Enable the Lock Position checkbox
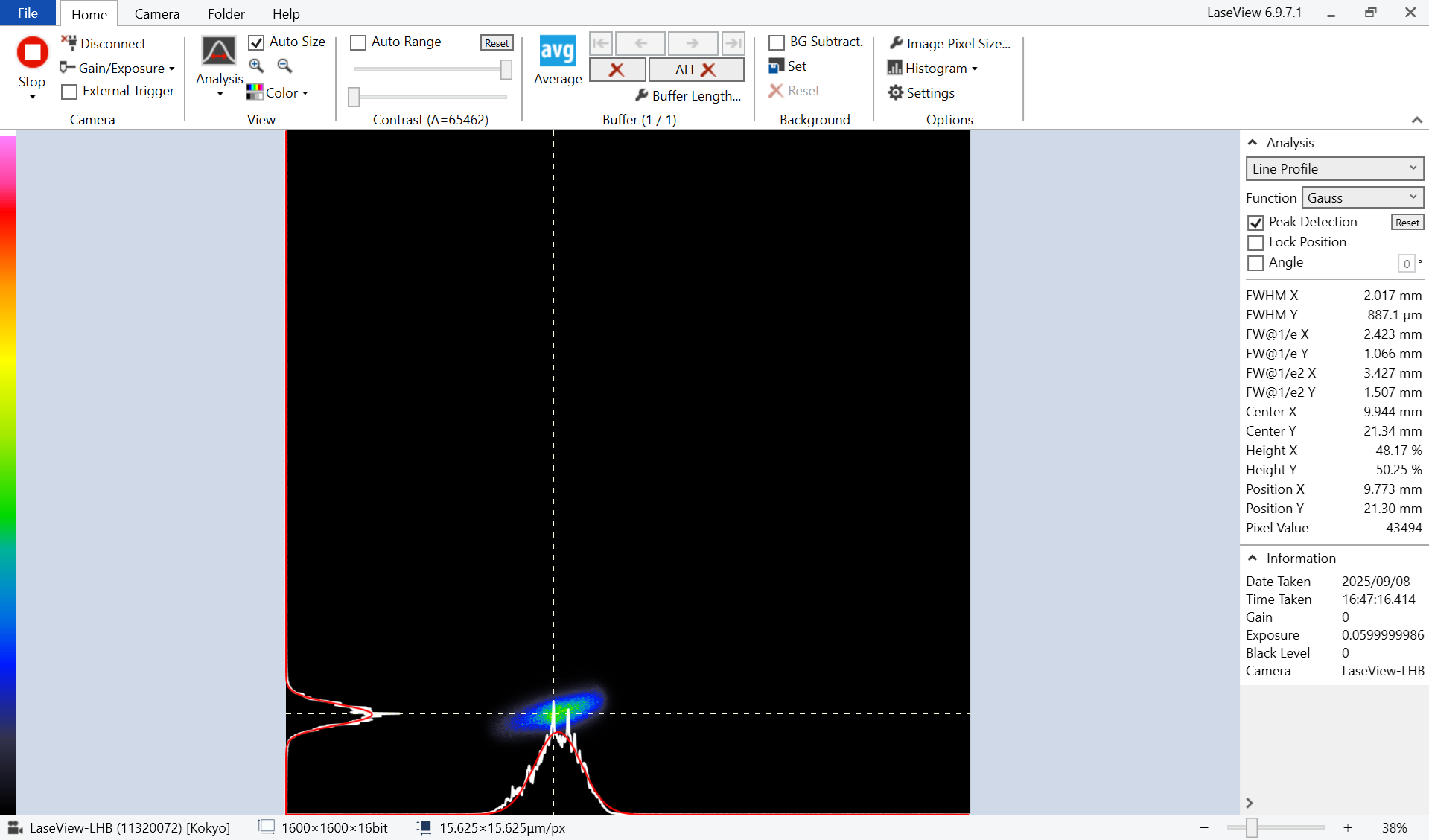 tap(1255, 243)
